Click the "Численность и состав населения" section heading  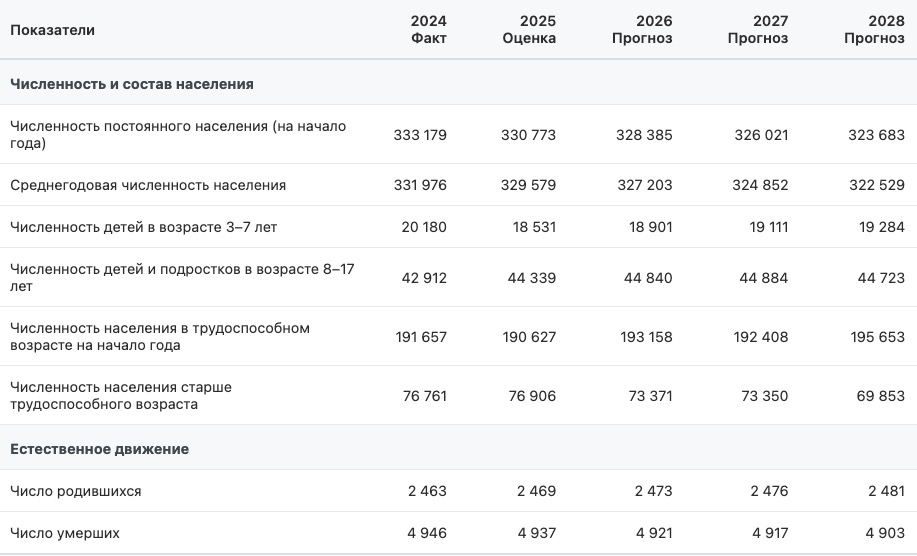pos(131,84)
